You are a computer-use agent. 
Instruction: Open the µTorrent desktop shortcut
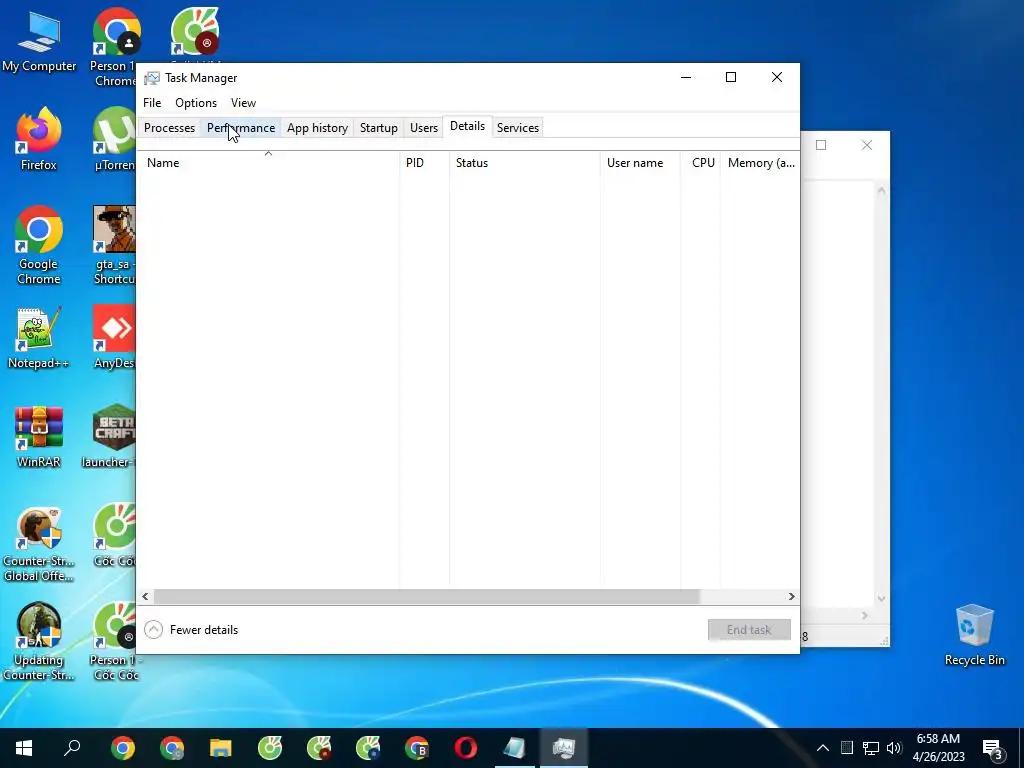click(x=115, y=138)
